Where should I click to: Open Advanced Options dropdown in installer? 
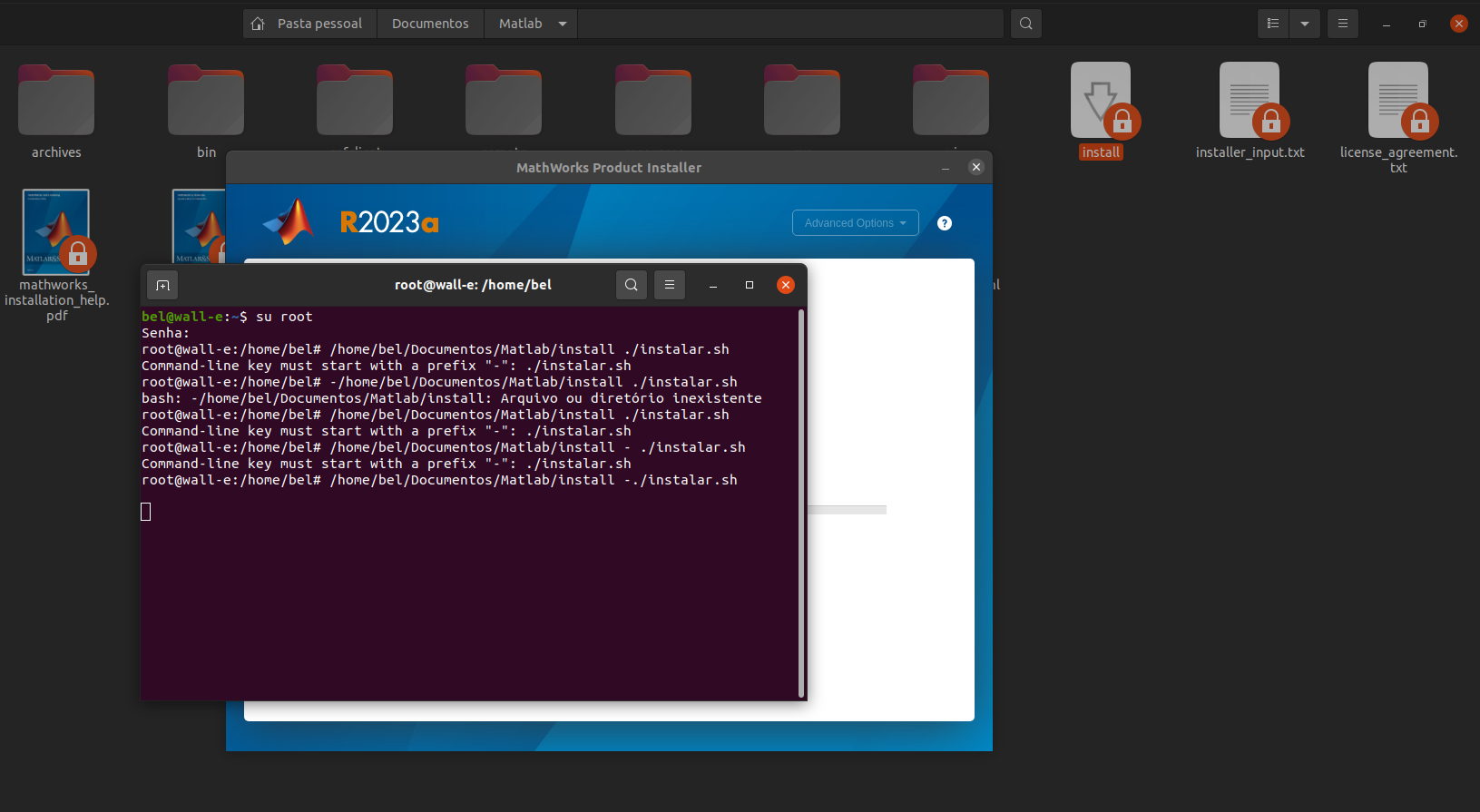(x=856, y=223)
